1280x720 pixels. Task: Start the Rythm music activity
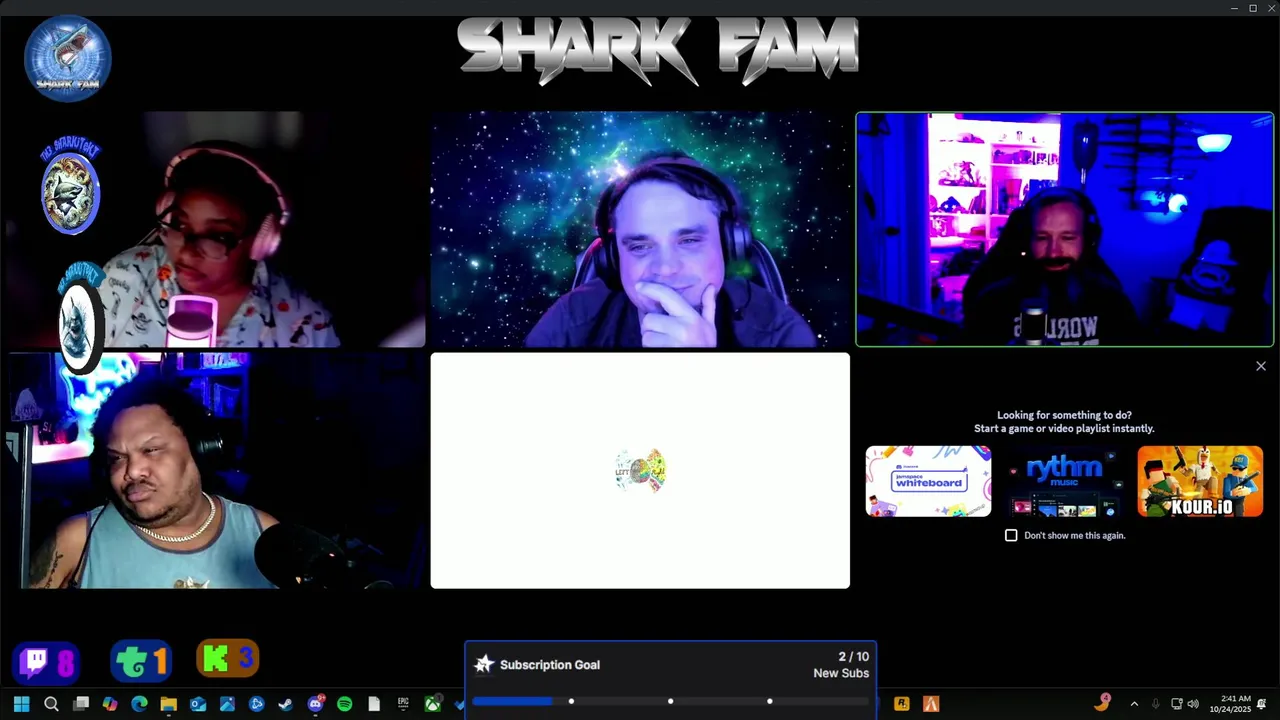click(1064, 481)
